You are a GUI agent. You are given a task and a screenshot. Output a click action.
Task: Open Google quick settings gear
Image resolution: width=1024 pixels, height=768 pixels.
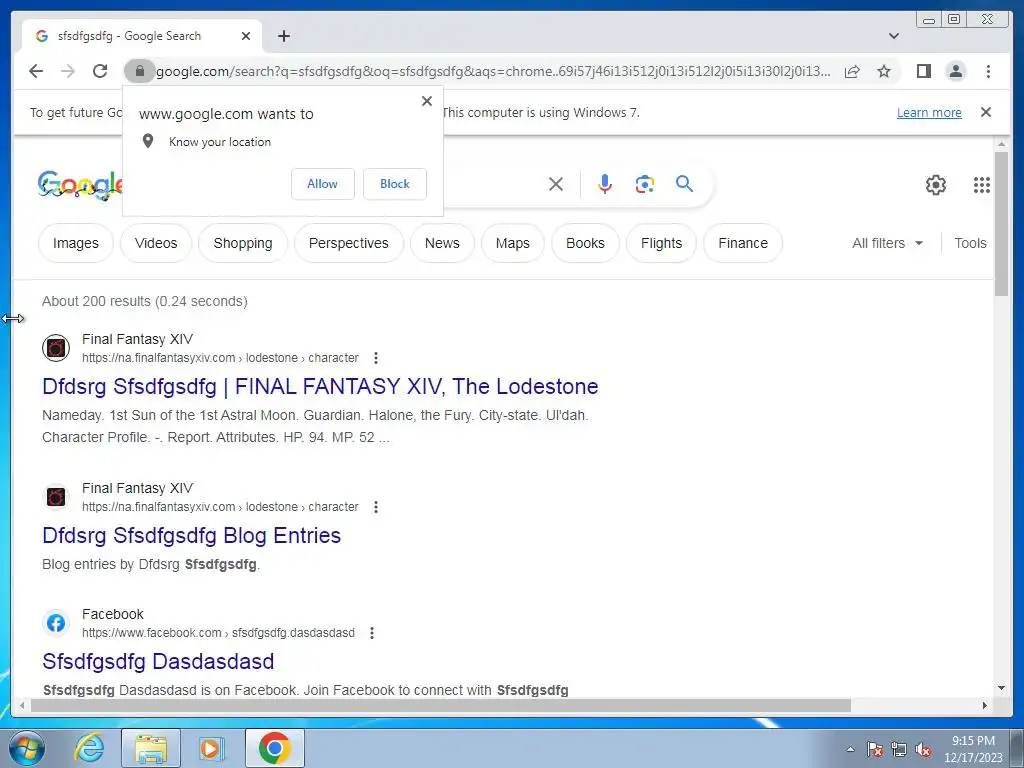[936, 185]
